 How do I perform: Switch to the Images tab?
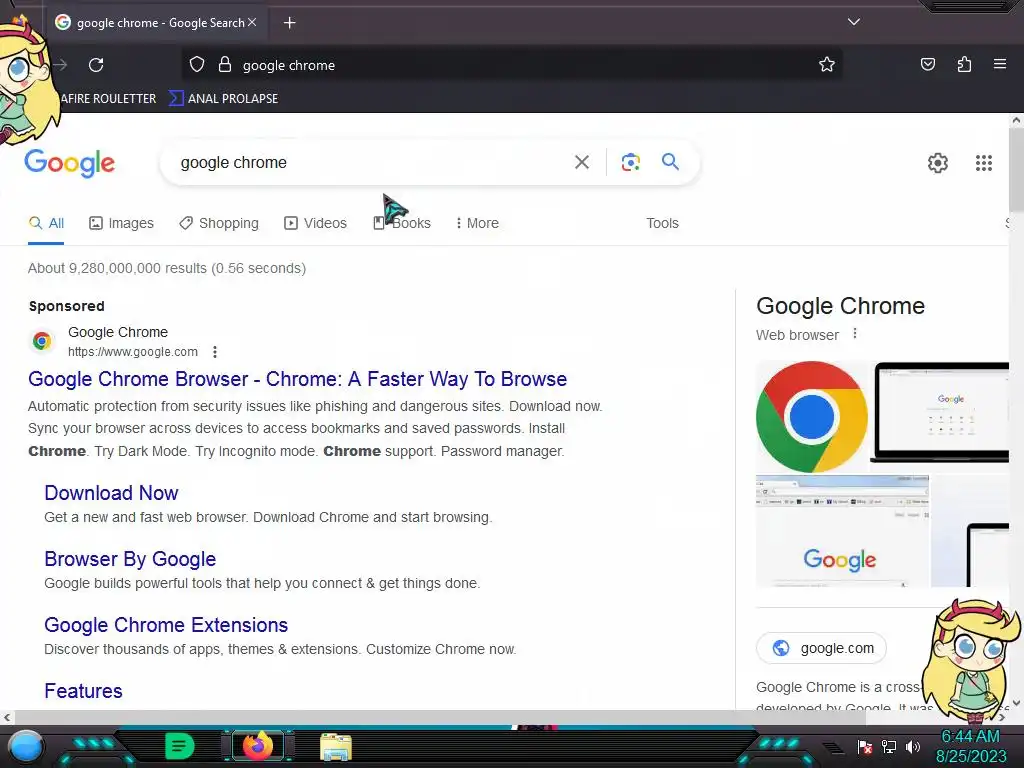pyautogui.click(x=121, y=223)
